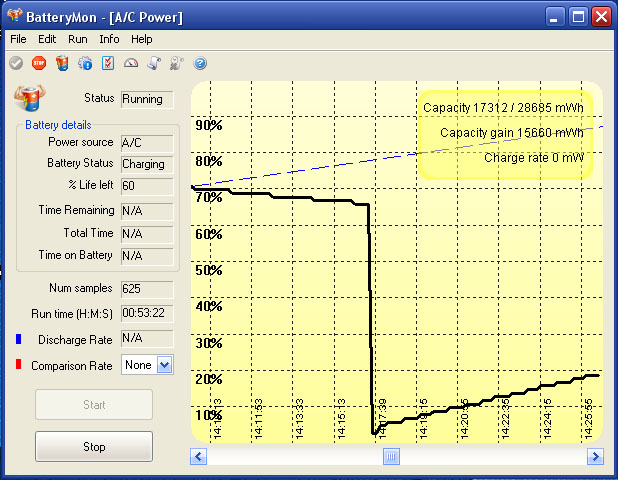
Task: Click the graph scrollbar right arrow
Action: (x=595, y=457)
